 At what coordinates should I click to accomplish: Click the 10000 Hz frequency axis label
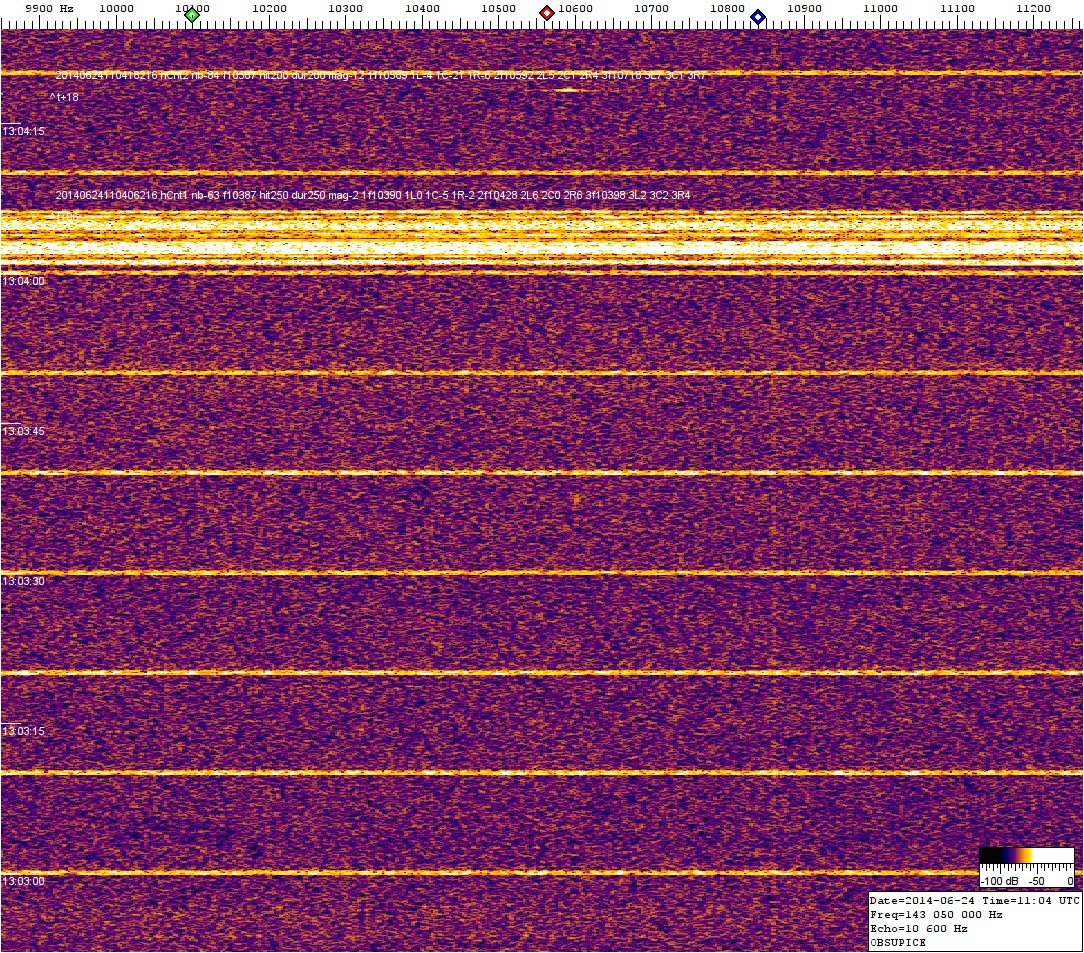pos(117,9)
